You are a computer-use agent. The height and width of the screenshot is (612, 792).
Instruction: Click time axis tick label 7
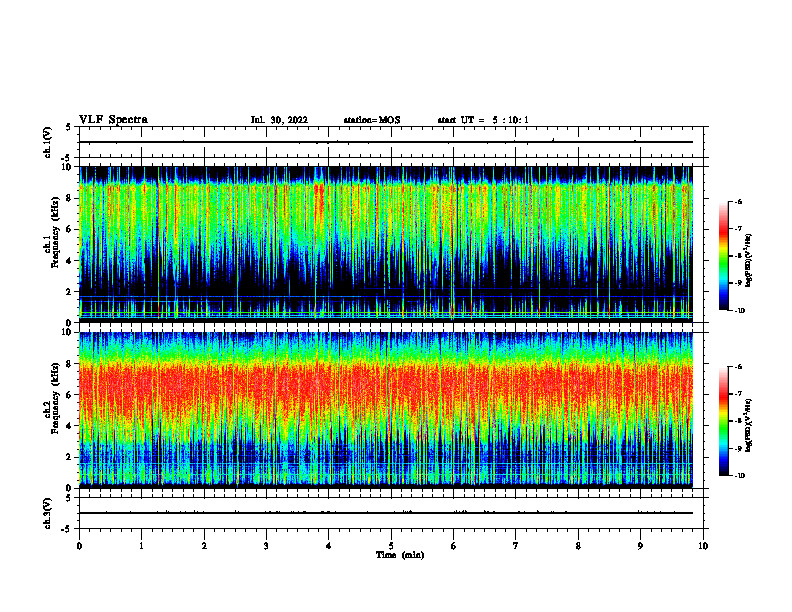pyautogui.click(x=516, y=546)
